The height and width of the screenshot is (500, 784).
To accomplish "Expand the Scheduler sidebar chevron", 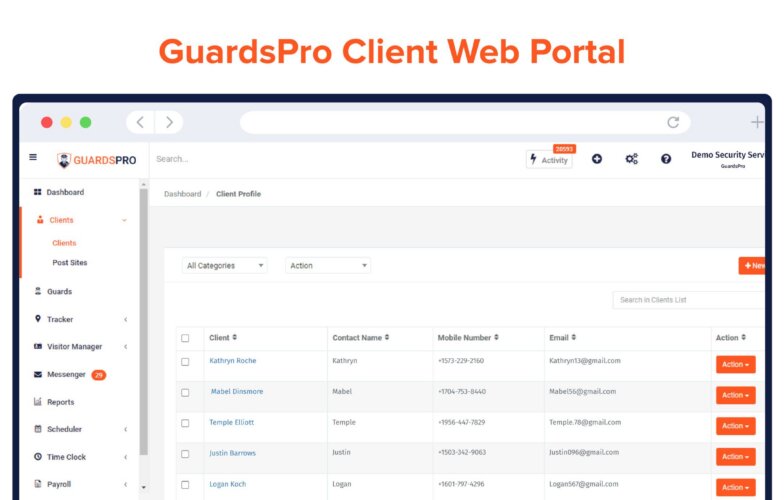I will pos(126,429).
